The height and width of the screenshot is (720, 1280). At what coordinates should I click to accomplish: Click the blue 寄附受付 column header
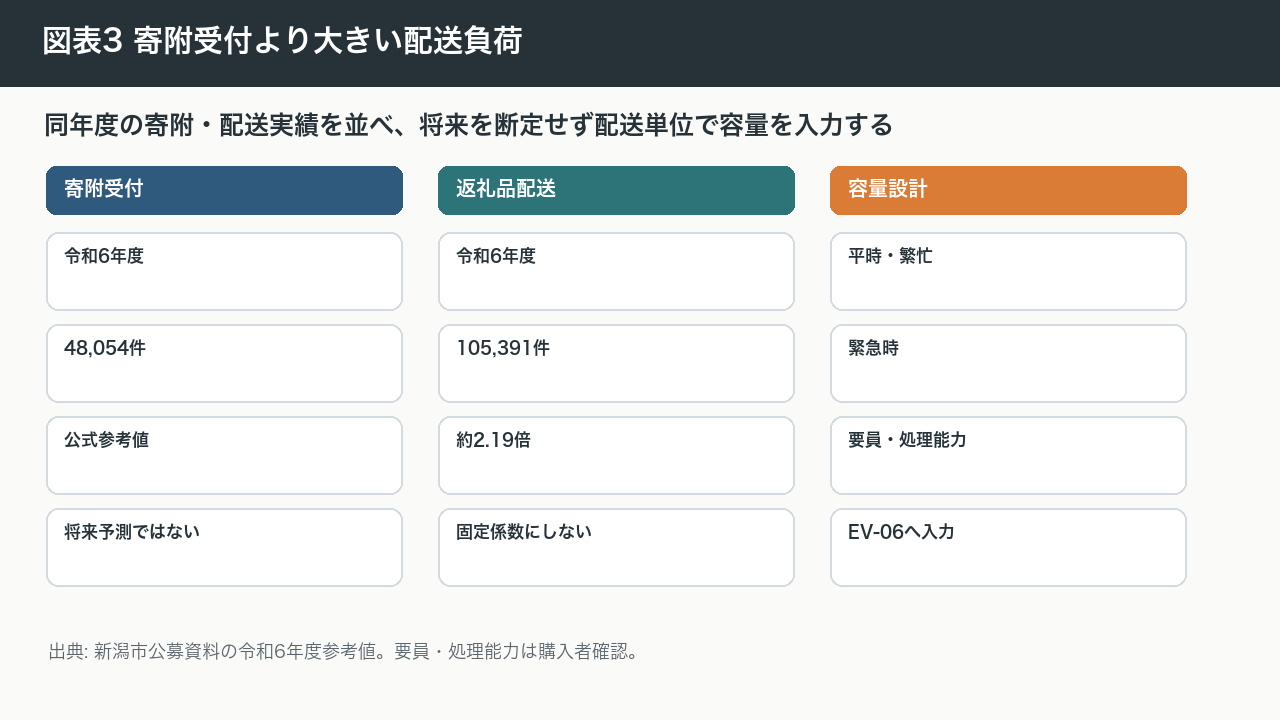[x=224, y=190]
